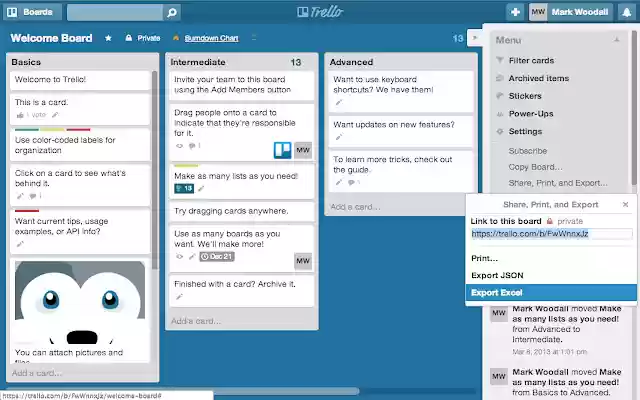Screen dimensions: 640x400
Task: Click the Private lock visibility button
Action: click(143, 38)
